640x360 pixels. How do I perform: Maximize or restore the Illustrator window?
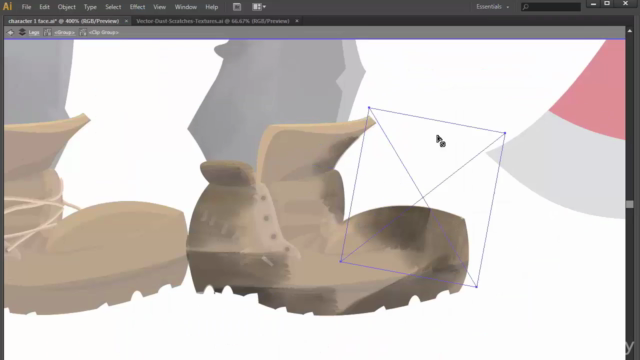click(x=607, y=4)
